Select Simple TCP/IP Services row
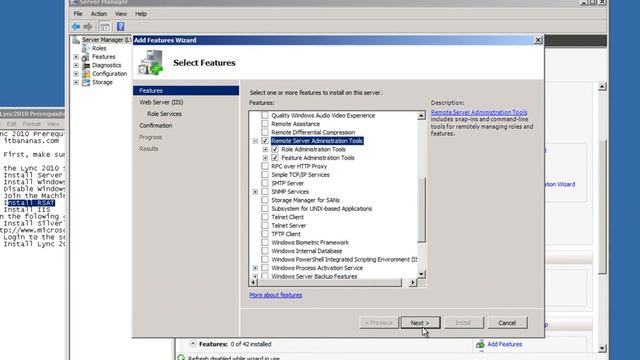640x360 pixels. (x=300, y=175)
